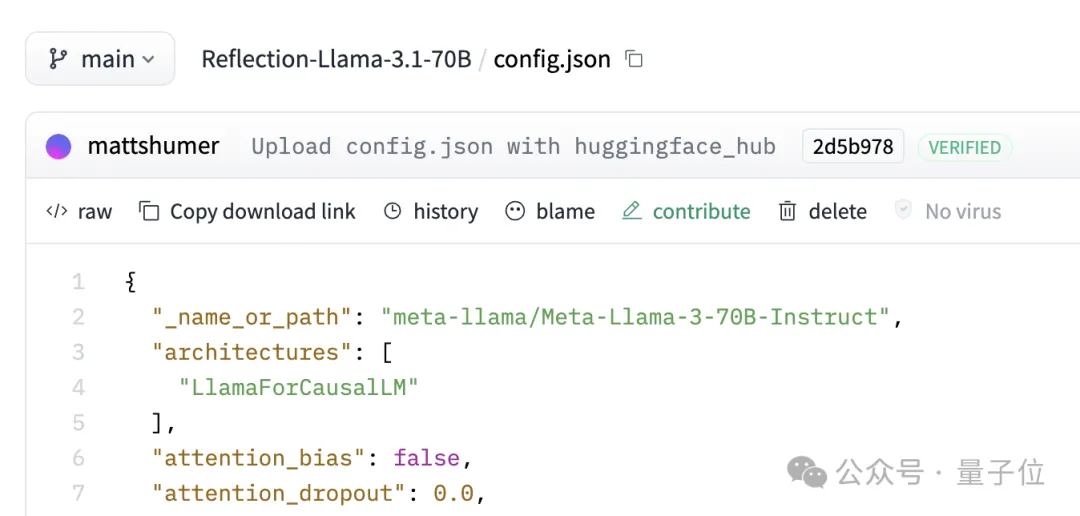Delete the file using trash icon

[x=788, y=211]
